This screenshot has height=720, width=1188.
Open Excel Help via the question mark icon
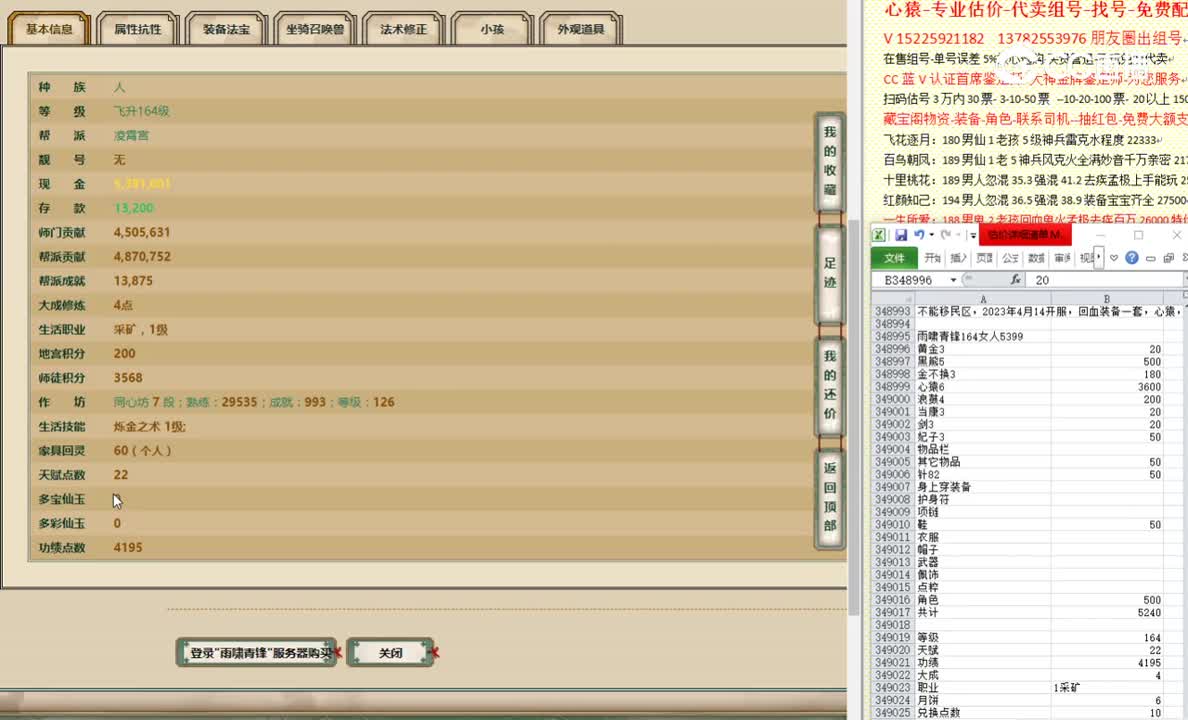tap(1133, 258)
